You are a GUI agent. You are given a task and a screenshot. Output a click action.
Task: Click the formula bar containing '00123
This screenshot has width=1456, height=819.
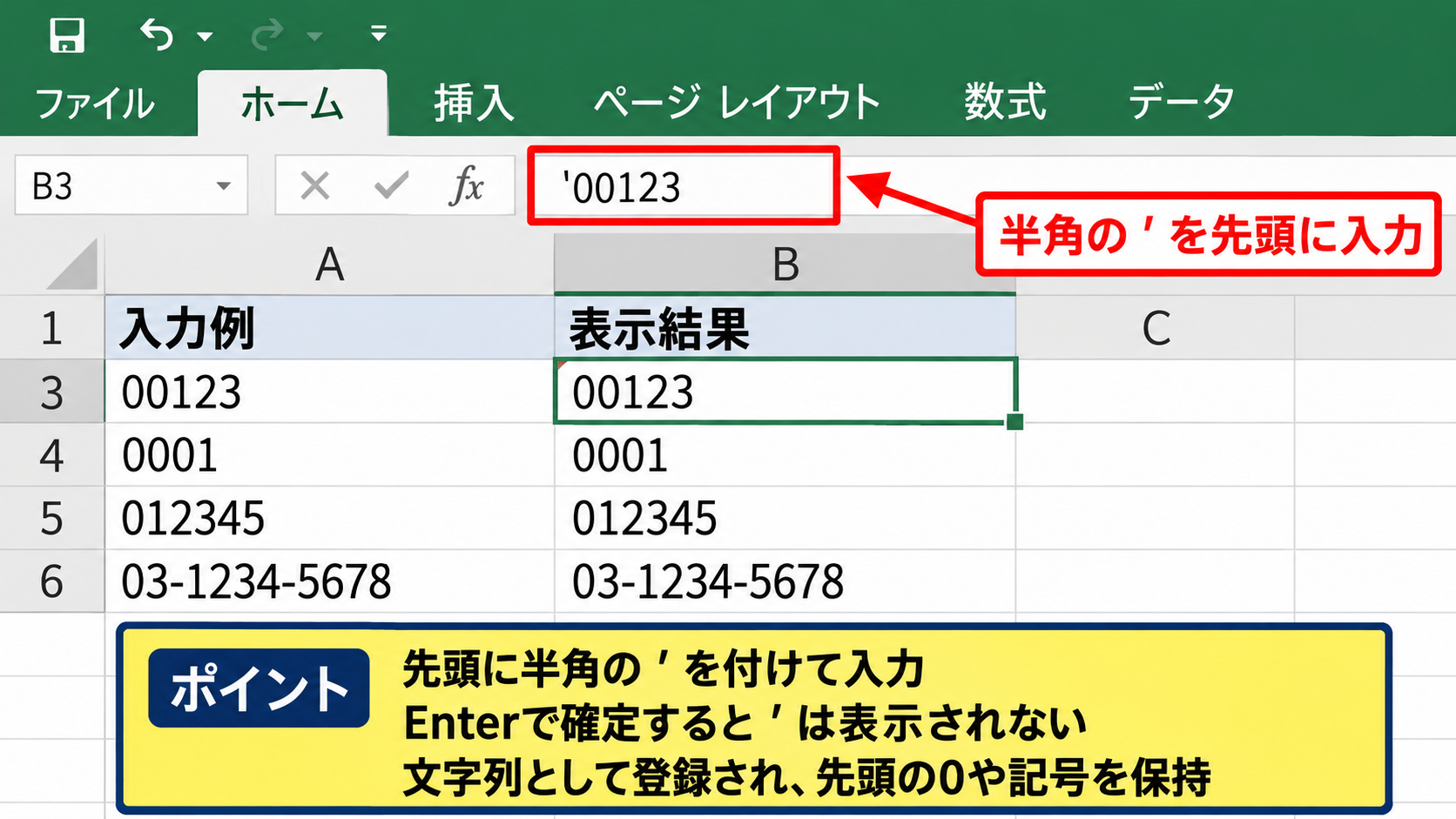click(684, 186)
